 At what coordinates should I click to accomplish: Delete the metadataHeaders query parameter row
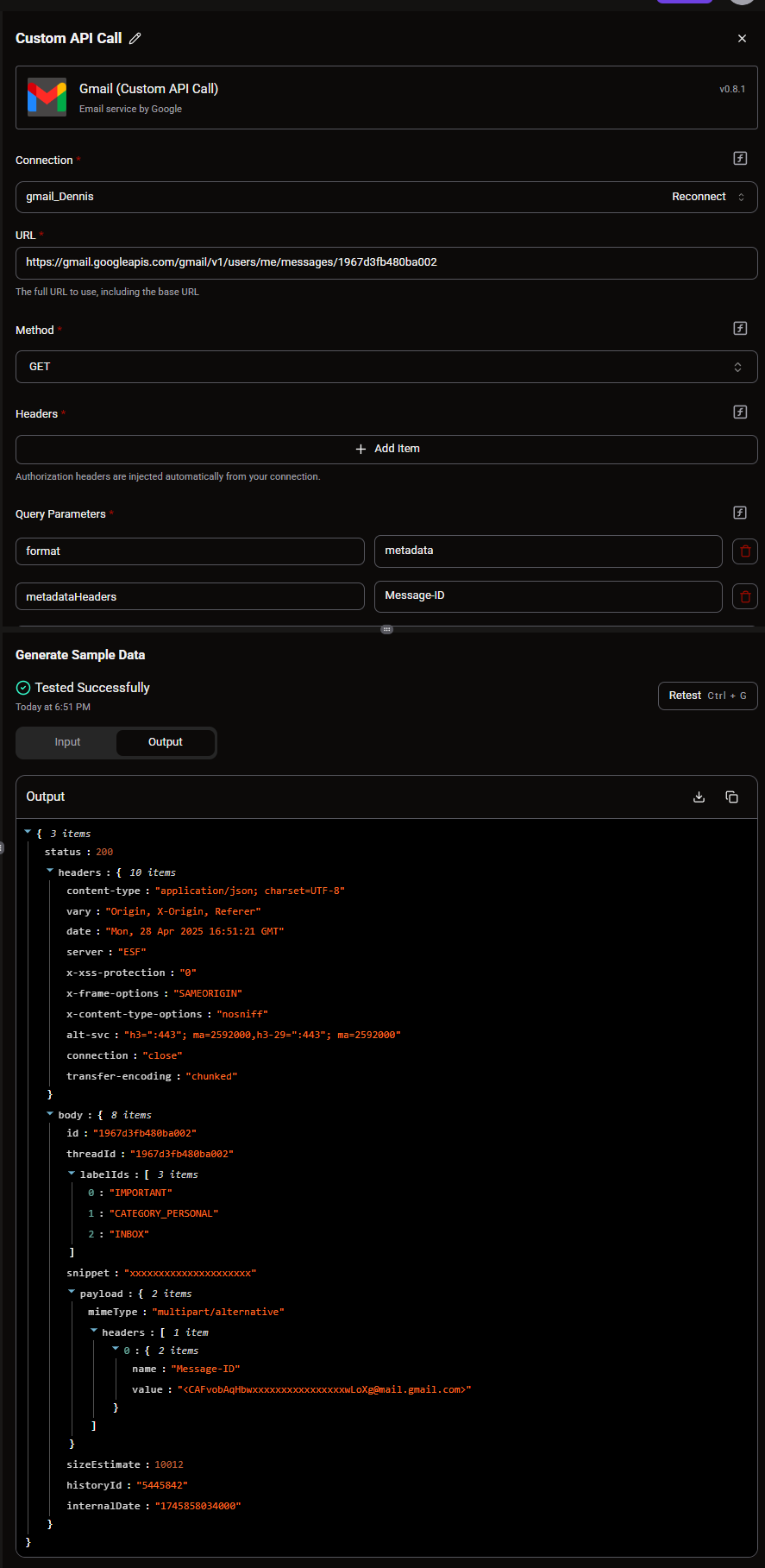(x=745, y=596)
